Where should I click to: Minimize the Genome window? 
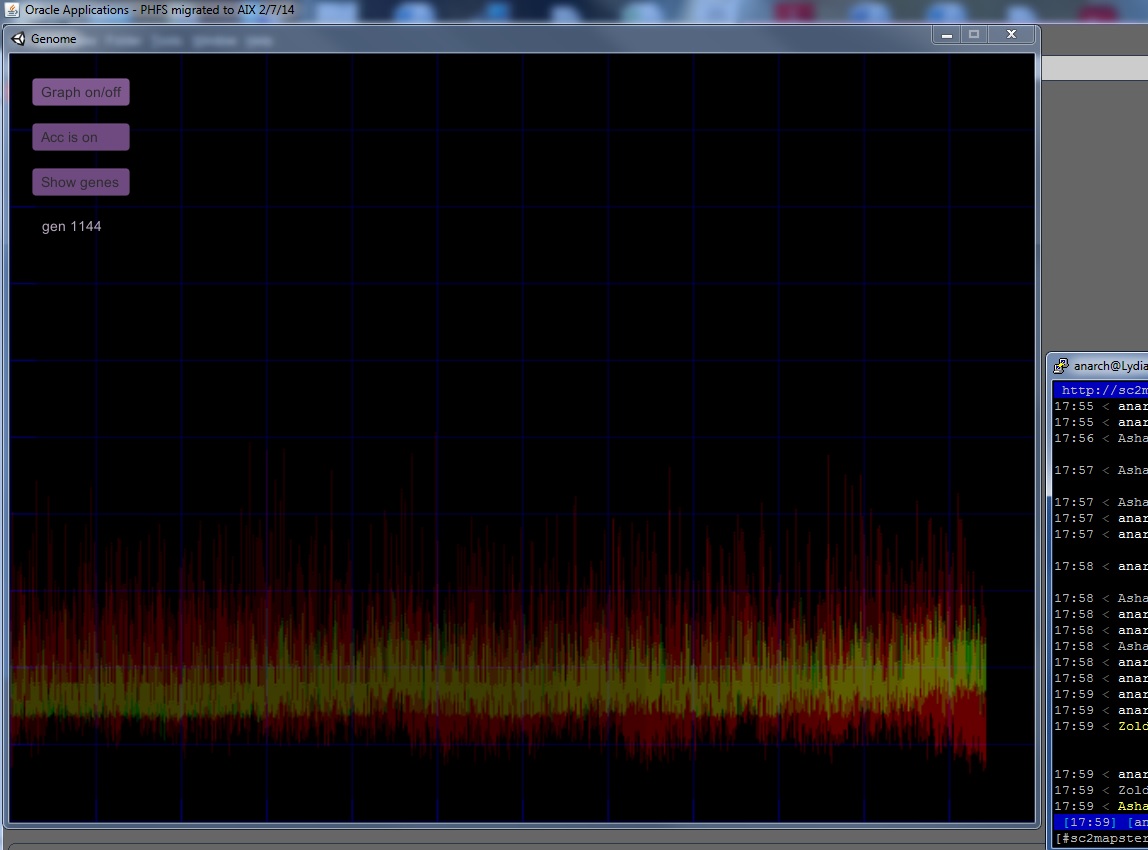(x=947, y=34)
